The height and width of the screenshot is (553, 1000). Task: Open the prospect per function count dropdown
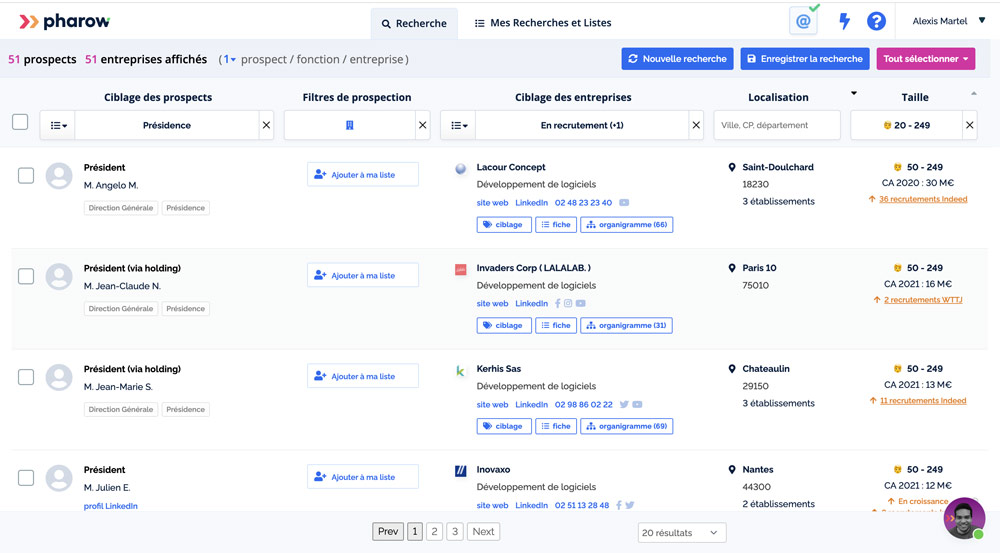coord(229,59)
